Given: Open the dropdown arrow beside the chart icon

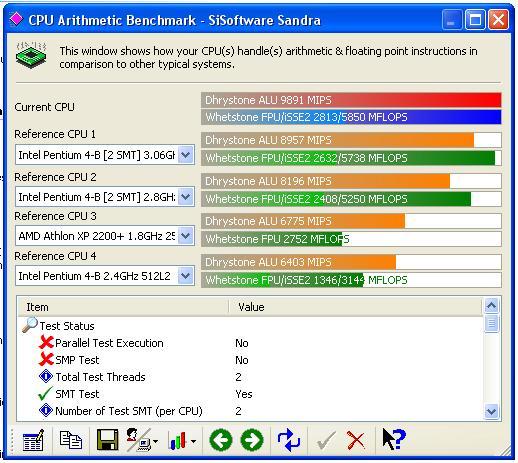Looking at the screenshot, I should (x=193, y=442).
